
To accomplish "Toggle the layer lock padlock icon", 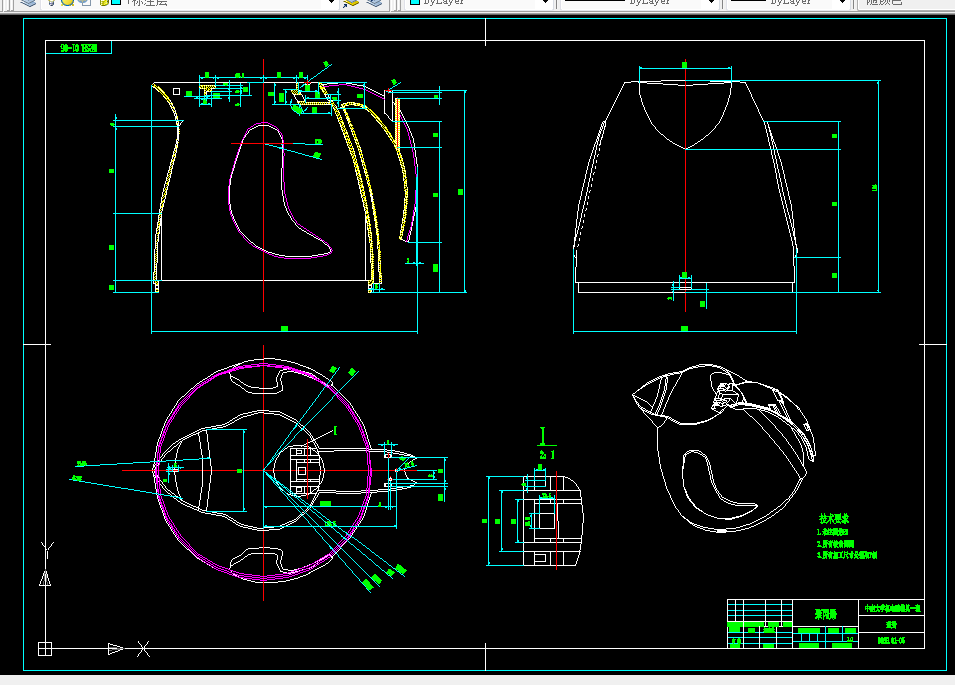I will (x=102, y=2).
